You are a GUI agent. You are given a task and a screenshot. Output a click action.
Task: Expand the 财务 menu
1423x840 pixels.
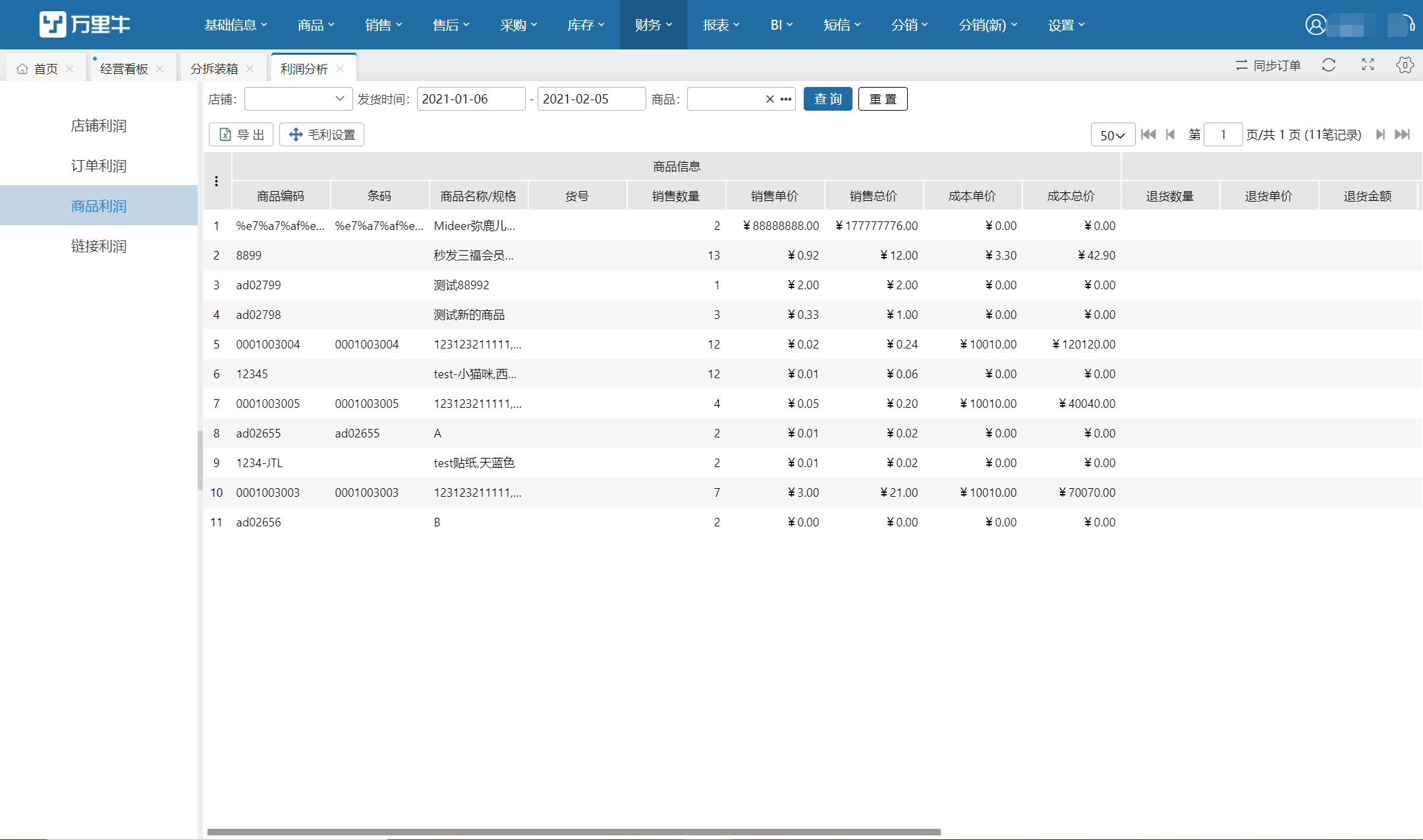point(654,24)
